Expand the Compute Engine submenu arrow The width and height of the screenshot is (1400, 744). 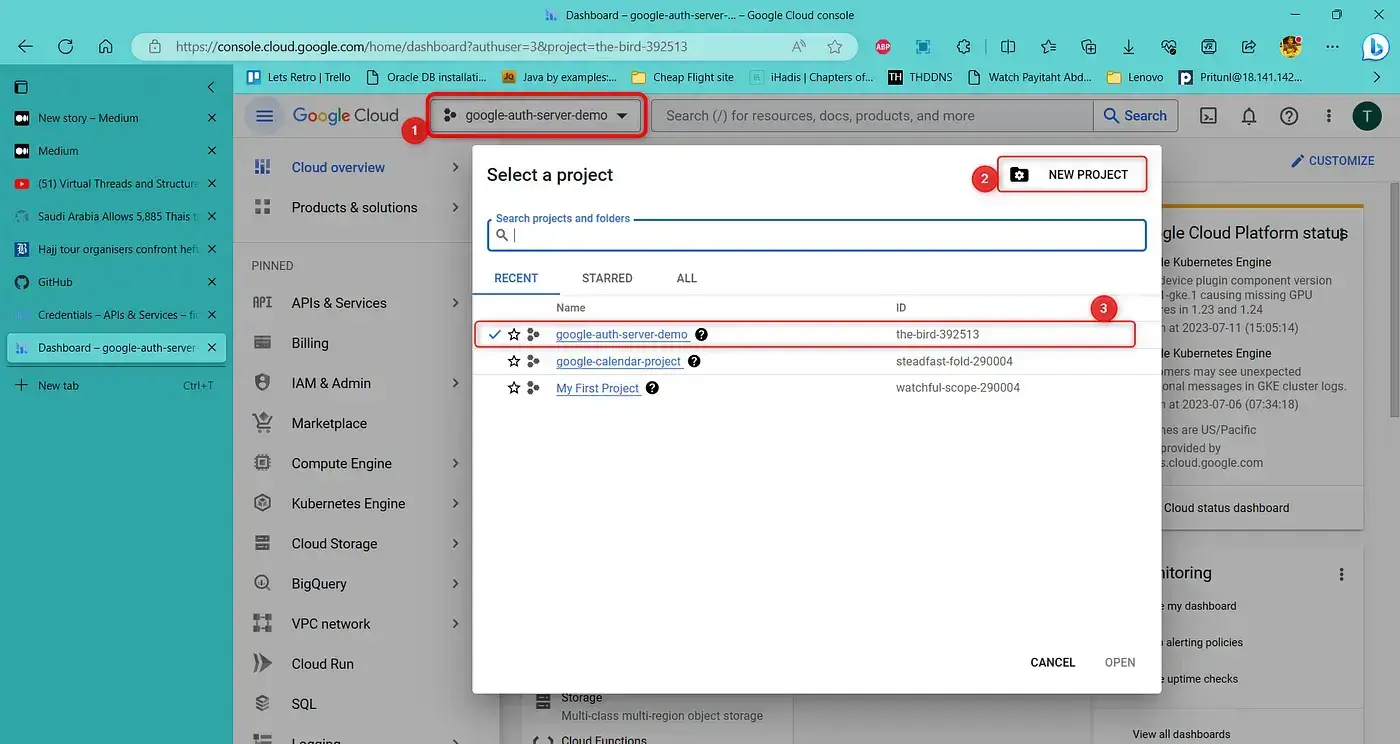coord(456,463)
